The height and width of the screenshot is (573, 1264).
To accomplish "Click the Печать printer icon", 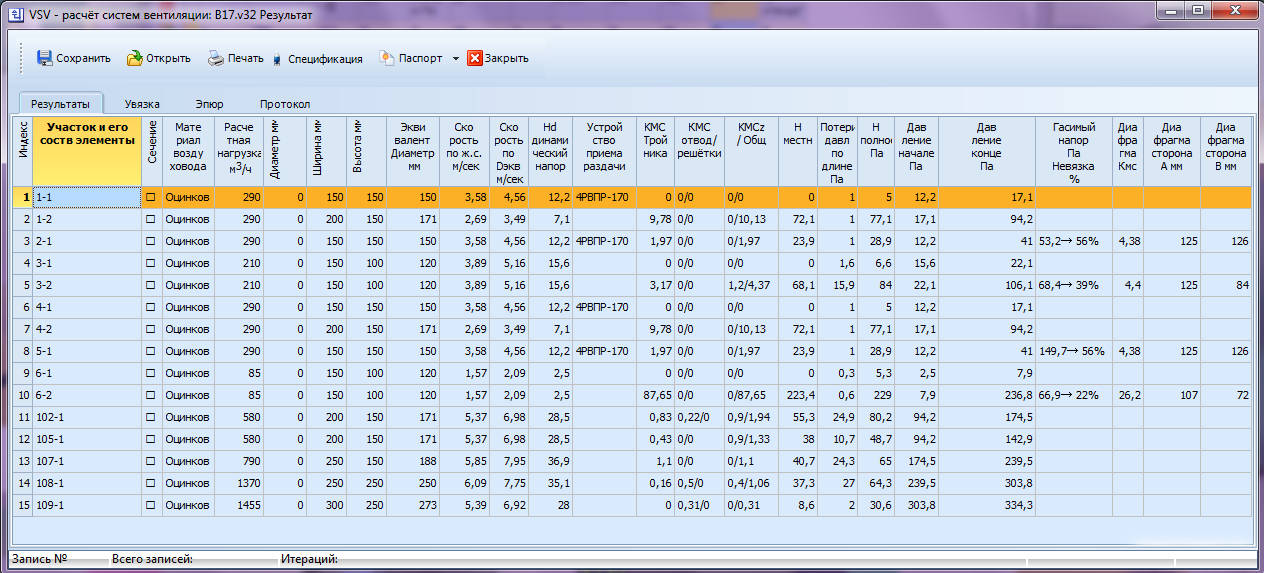I will 216,58.
